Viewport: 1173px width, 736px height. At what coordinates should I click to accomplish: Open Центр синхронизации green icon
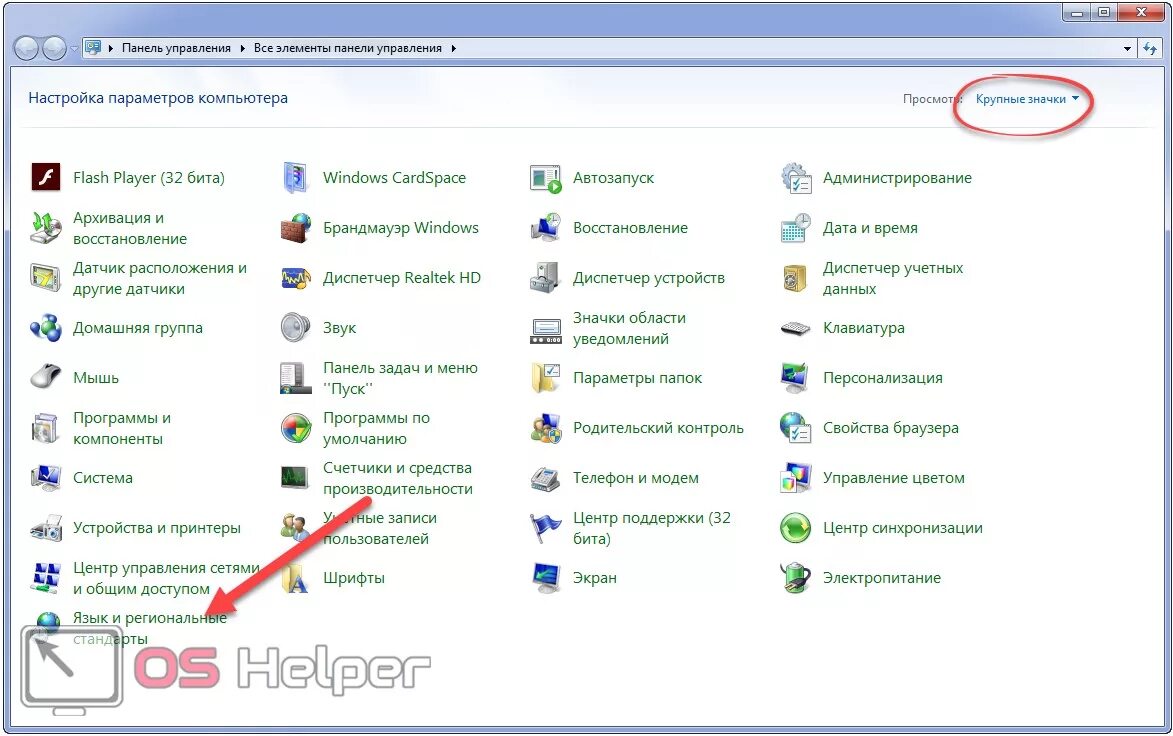pos(795,528)
